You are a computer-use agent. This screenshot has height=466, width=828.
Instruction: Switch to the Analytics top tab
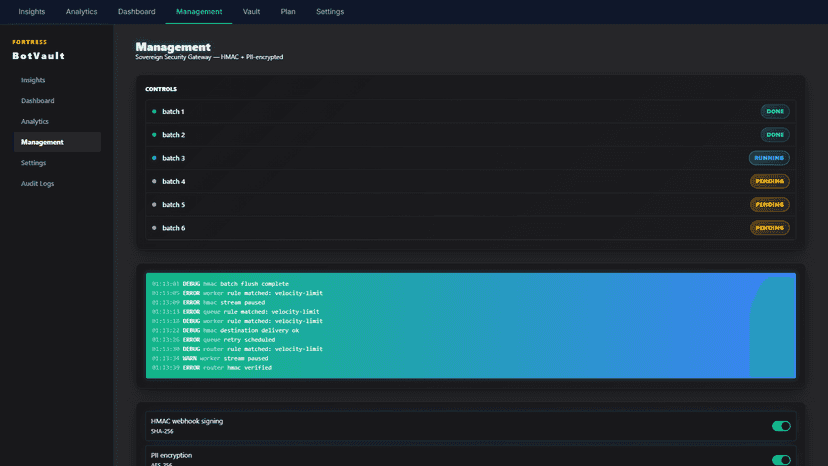81,12
